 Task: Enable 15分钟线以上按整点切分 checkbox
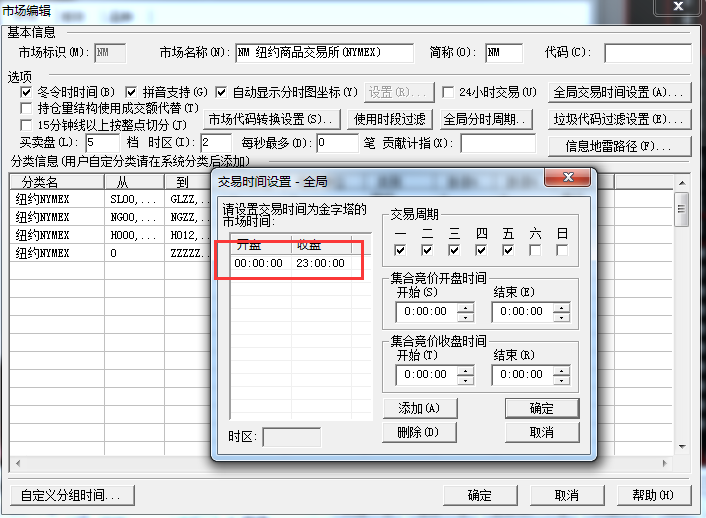[x=26, y=125]
